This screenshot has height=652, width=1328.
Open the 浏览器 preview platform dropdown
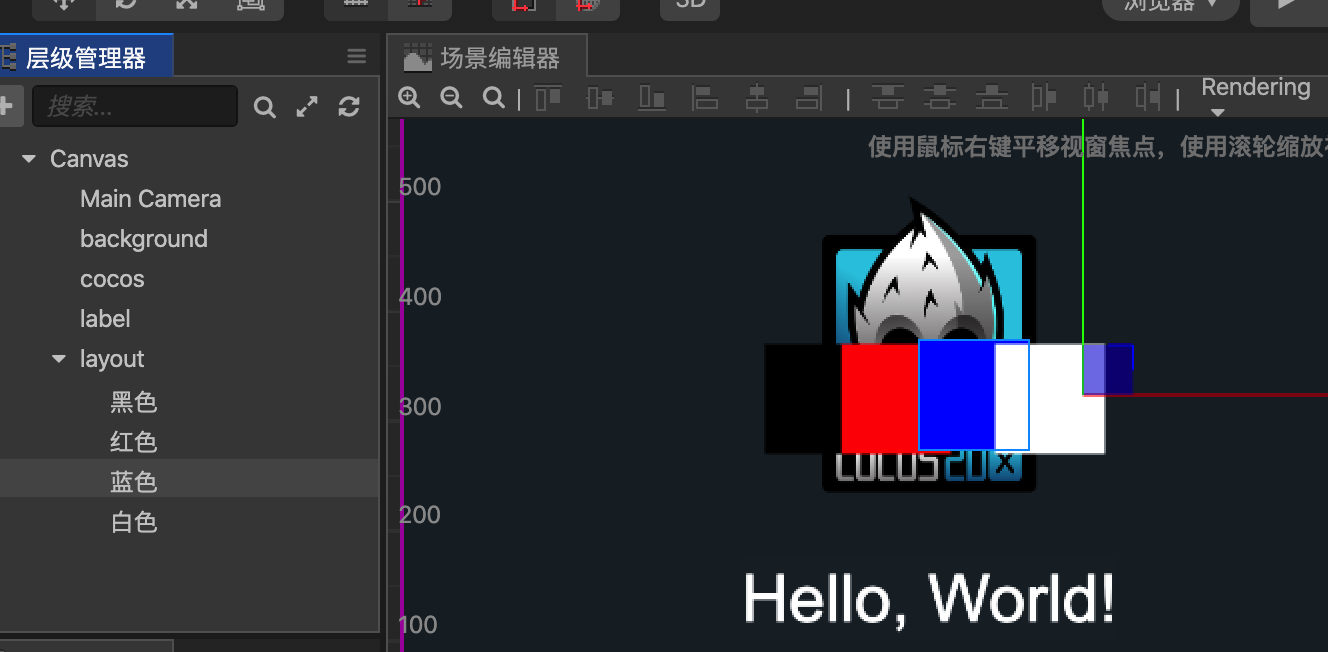tap(1171, 6)
